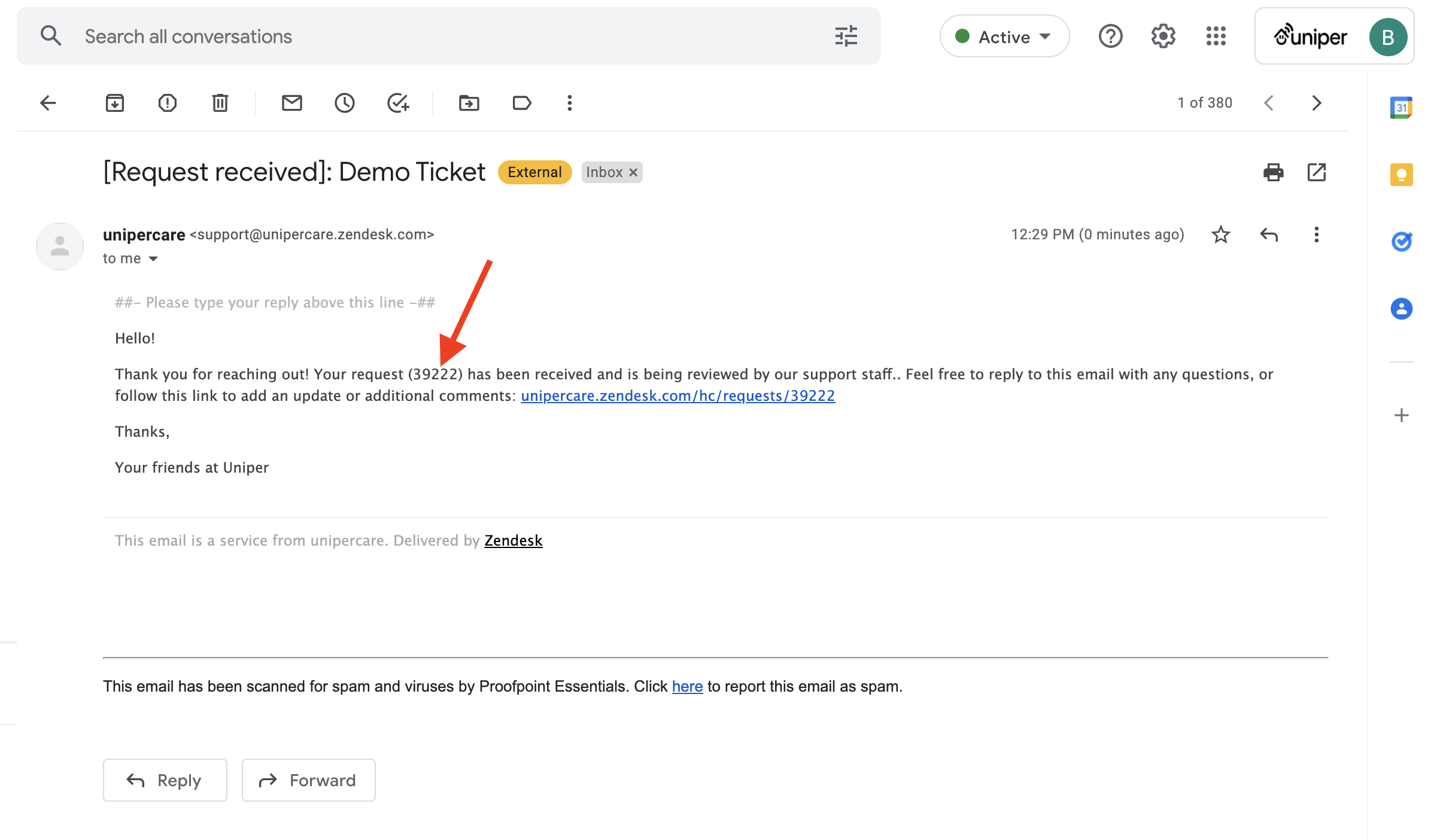Open Gmail help support icon
This screenshot has height=840, width=1434.
coord(1110,36)
